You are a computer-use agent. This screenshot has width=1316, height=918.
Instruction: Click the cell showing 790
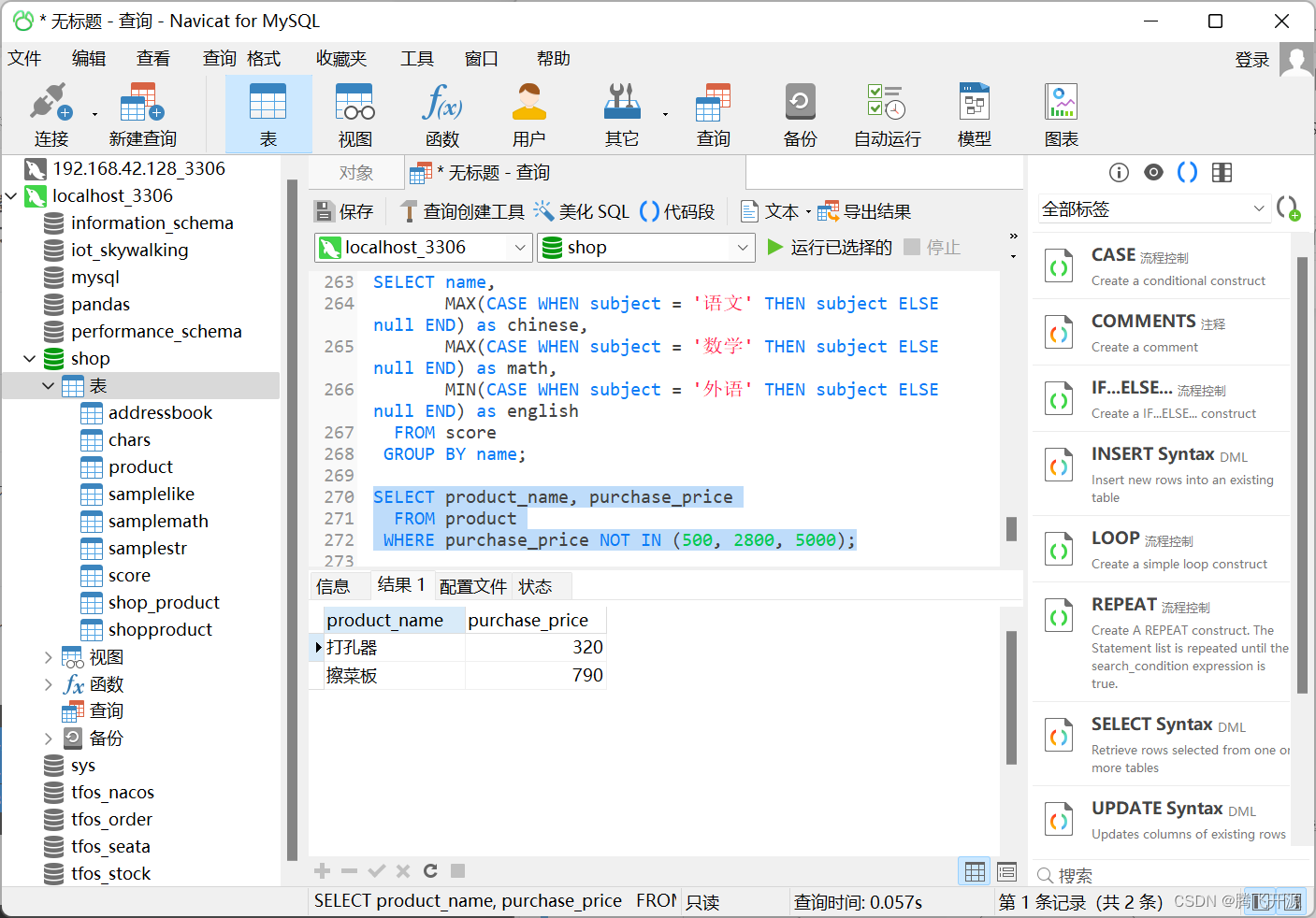536,675
